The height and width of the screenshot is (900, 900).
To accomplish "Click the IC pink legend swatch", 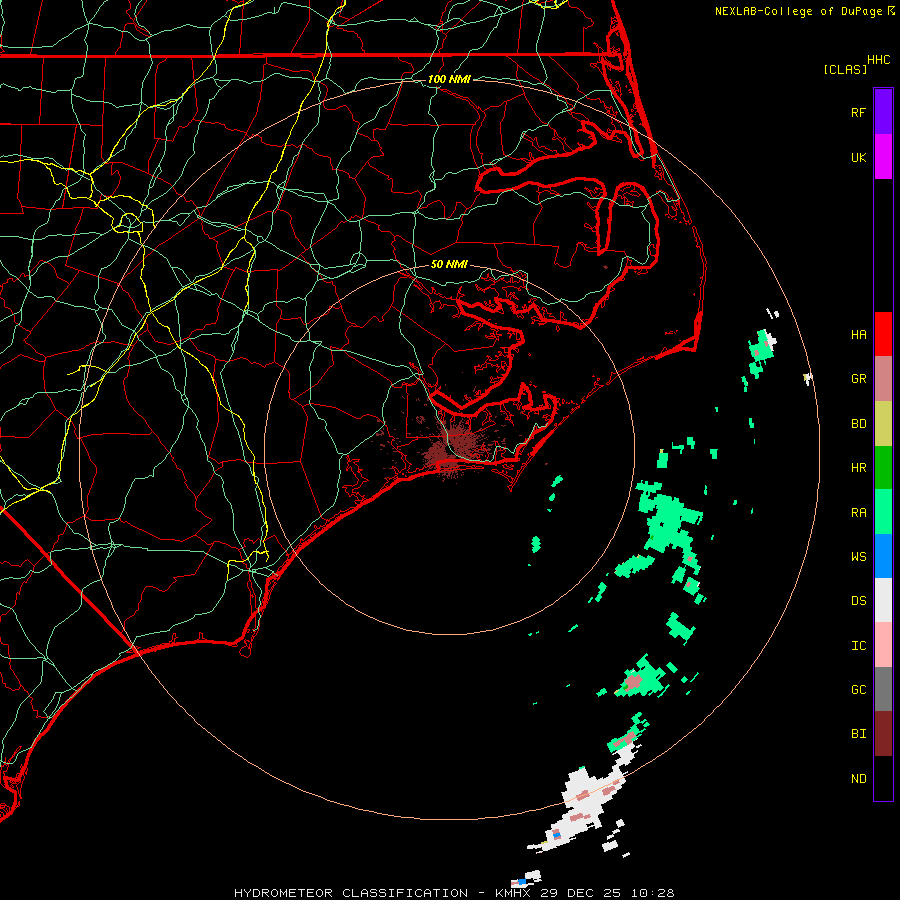I will (883, 645).
